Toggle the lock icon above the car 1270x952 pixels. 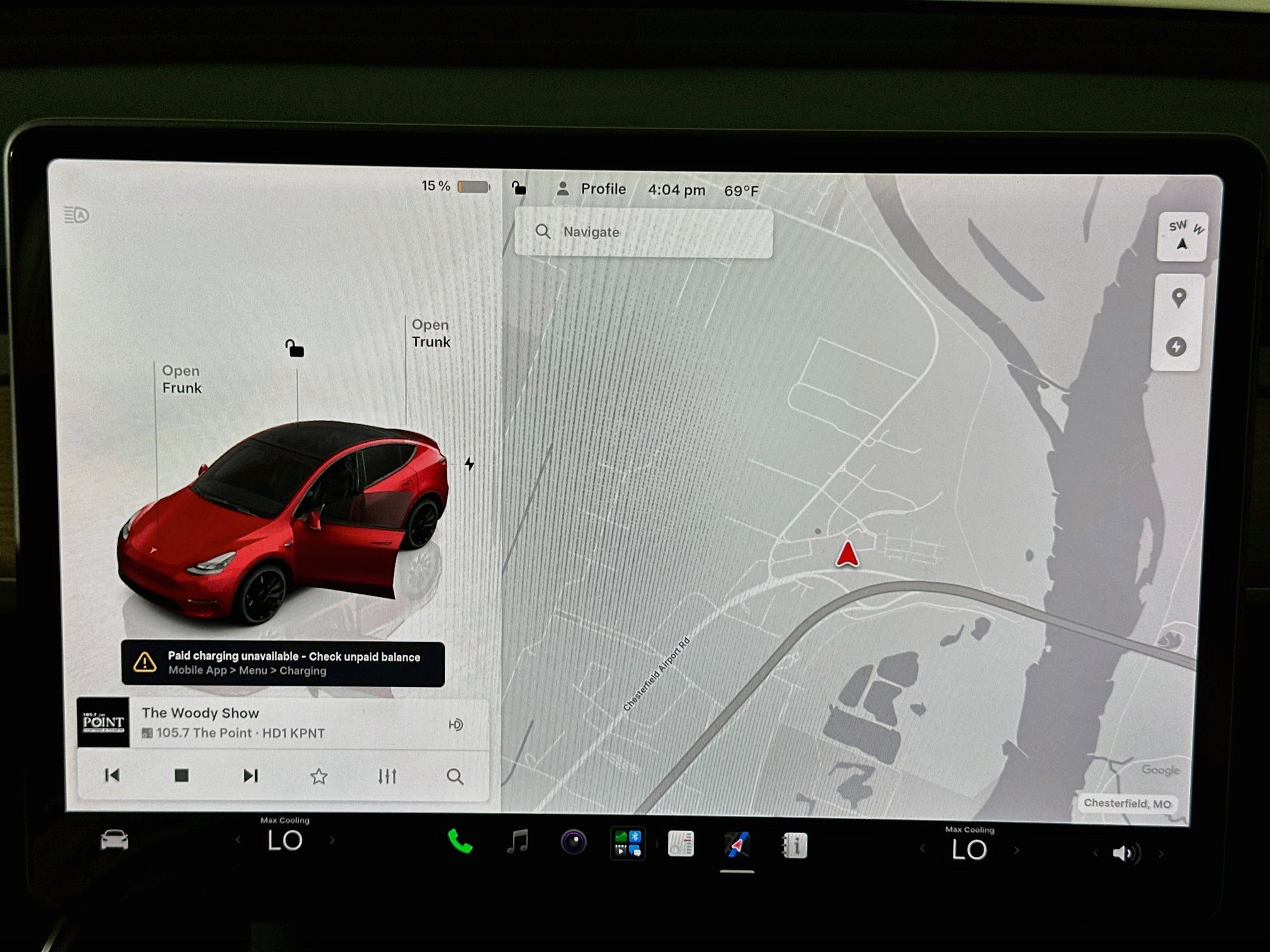294,348
